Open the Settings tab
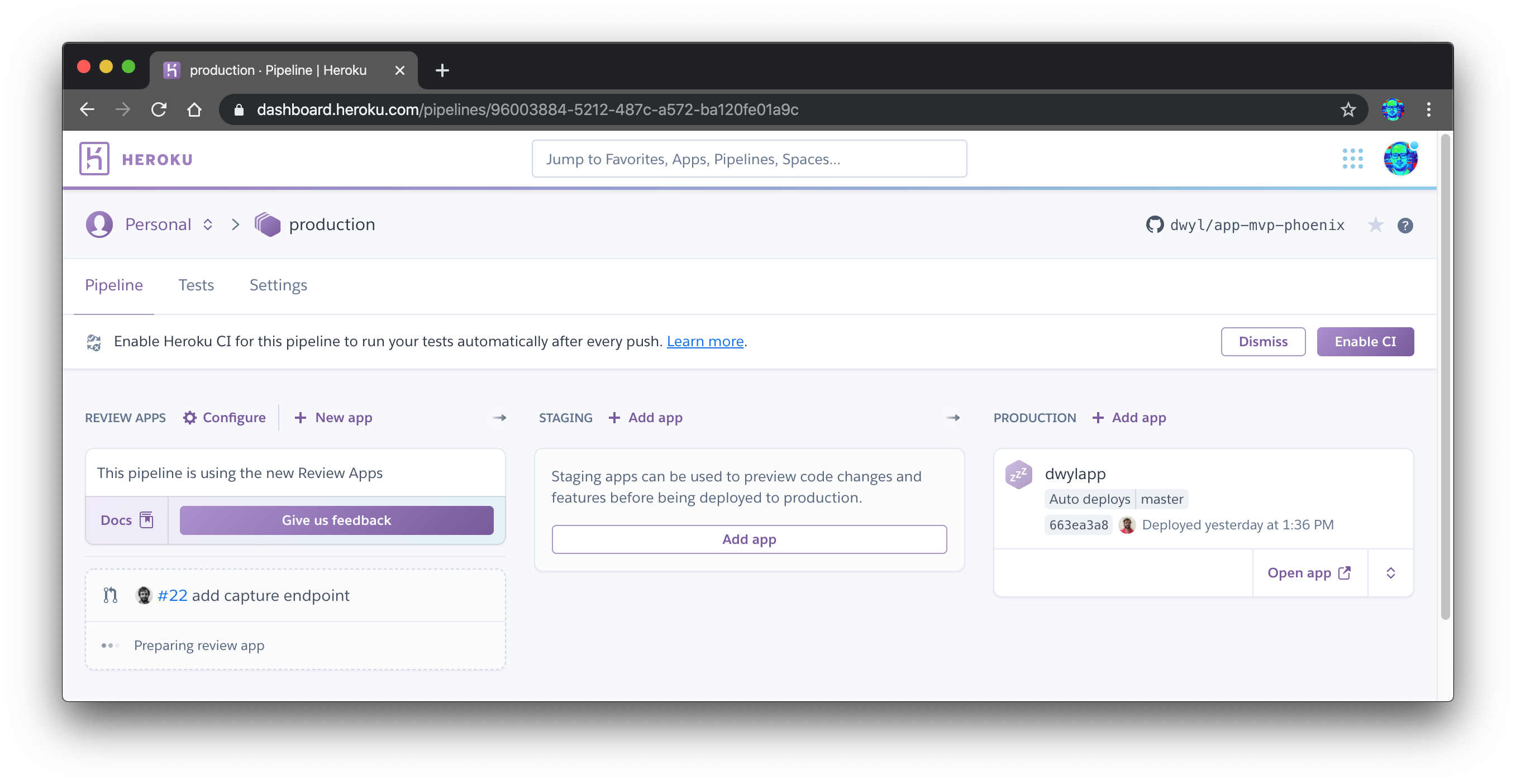1516x784 pixels. [278, 285]
